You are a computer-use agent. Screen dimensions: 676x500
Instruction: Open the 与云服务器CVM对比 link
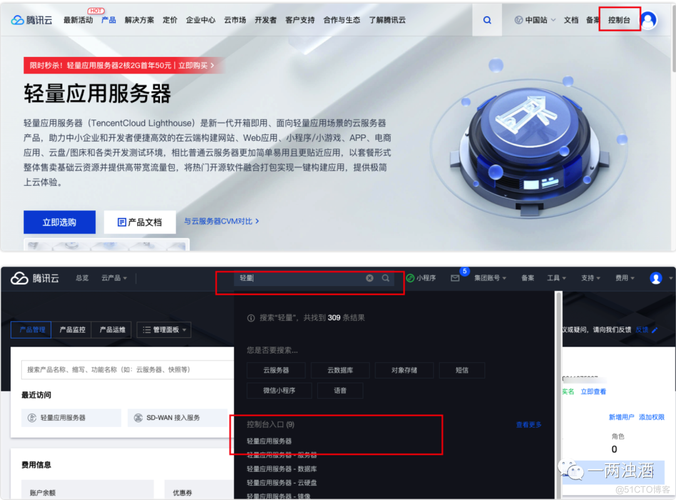[222, 221]
